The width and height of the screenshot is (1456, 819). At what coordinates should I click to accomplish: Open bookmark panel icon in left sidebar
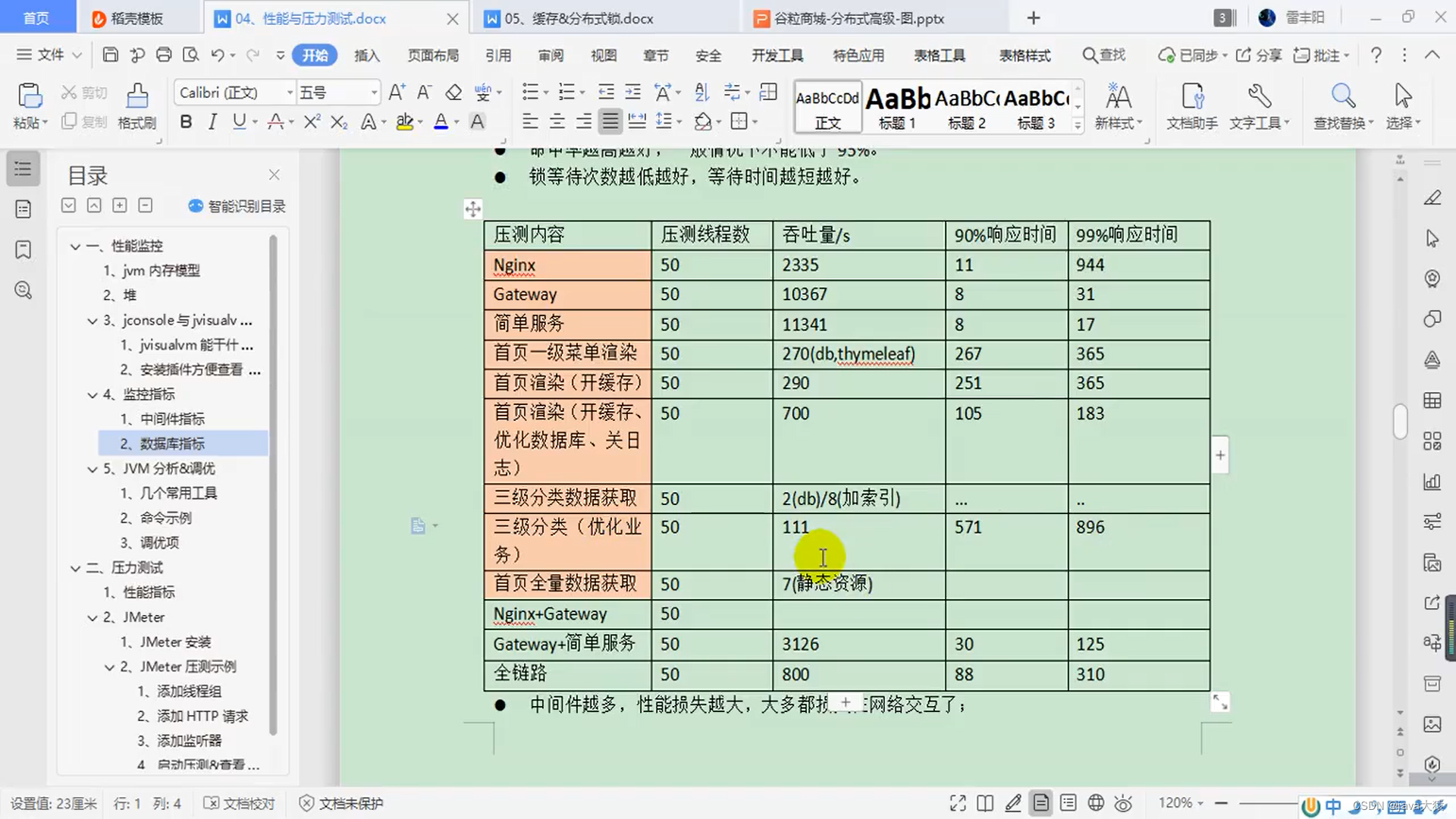[x=24, y=249]
